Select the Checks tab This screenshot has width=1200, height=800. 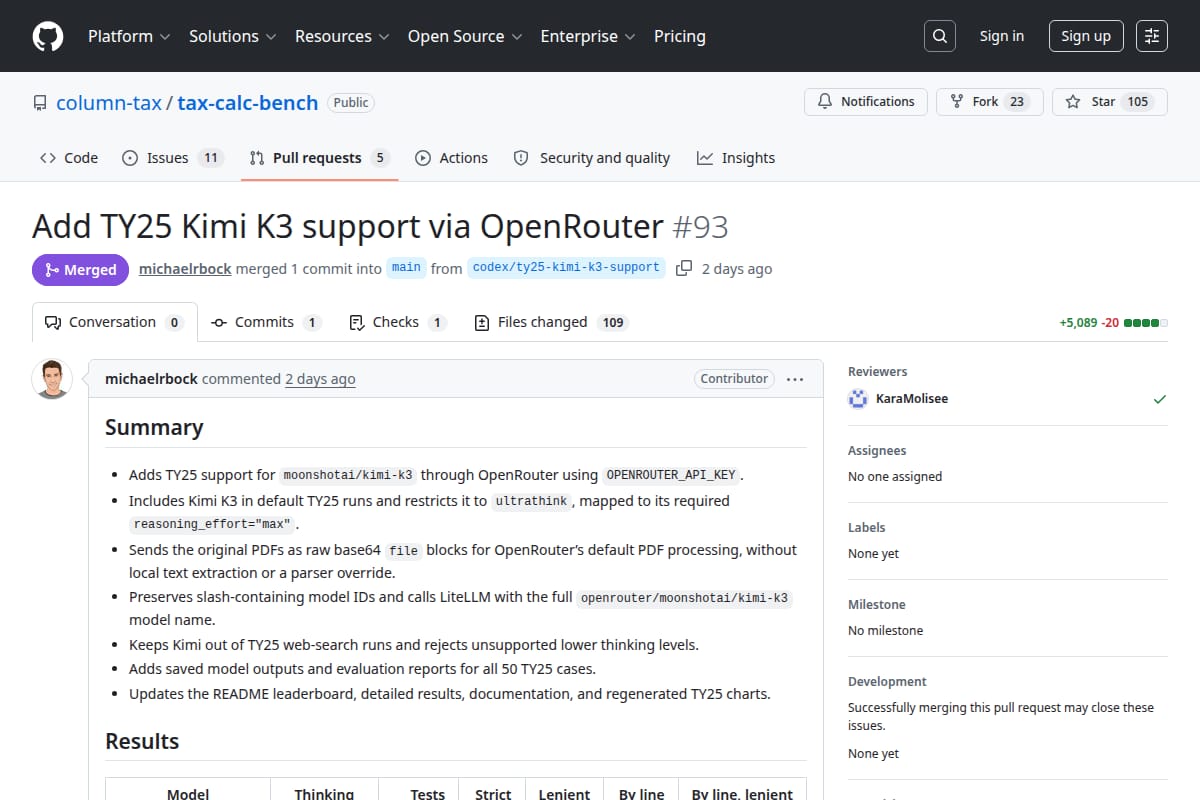(x=397, y=322)
